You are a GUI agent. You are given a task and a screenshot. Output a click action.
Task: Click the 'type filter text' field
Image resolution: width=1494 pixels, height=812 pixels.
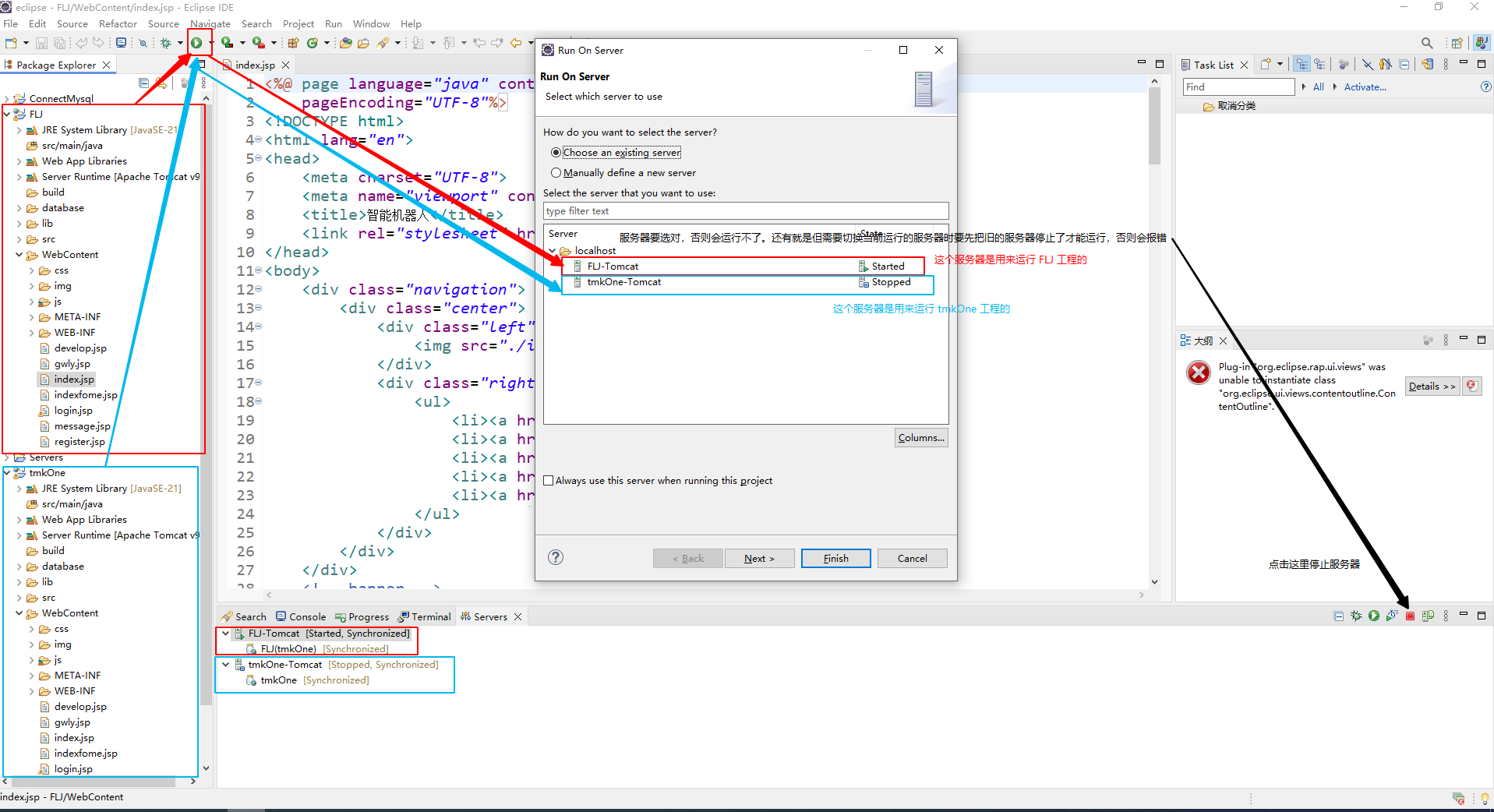click(745, 211)
